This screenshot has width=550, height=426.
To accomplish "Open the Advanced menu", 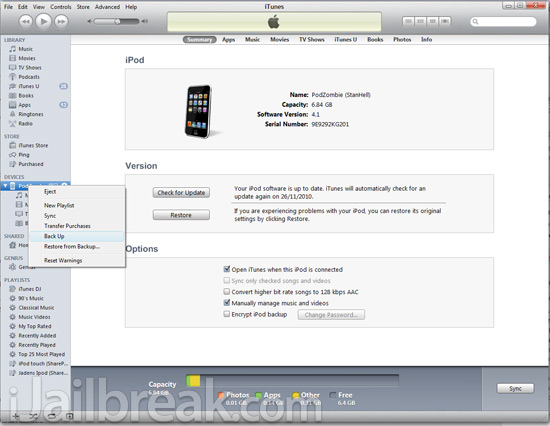I will point(107,7).
